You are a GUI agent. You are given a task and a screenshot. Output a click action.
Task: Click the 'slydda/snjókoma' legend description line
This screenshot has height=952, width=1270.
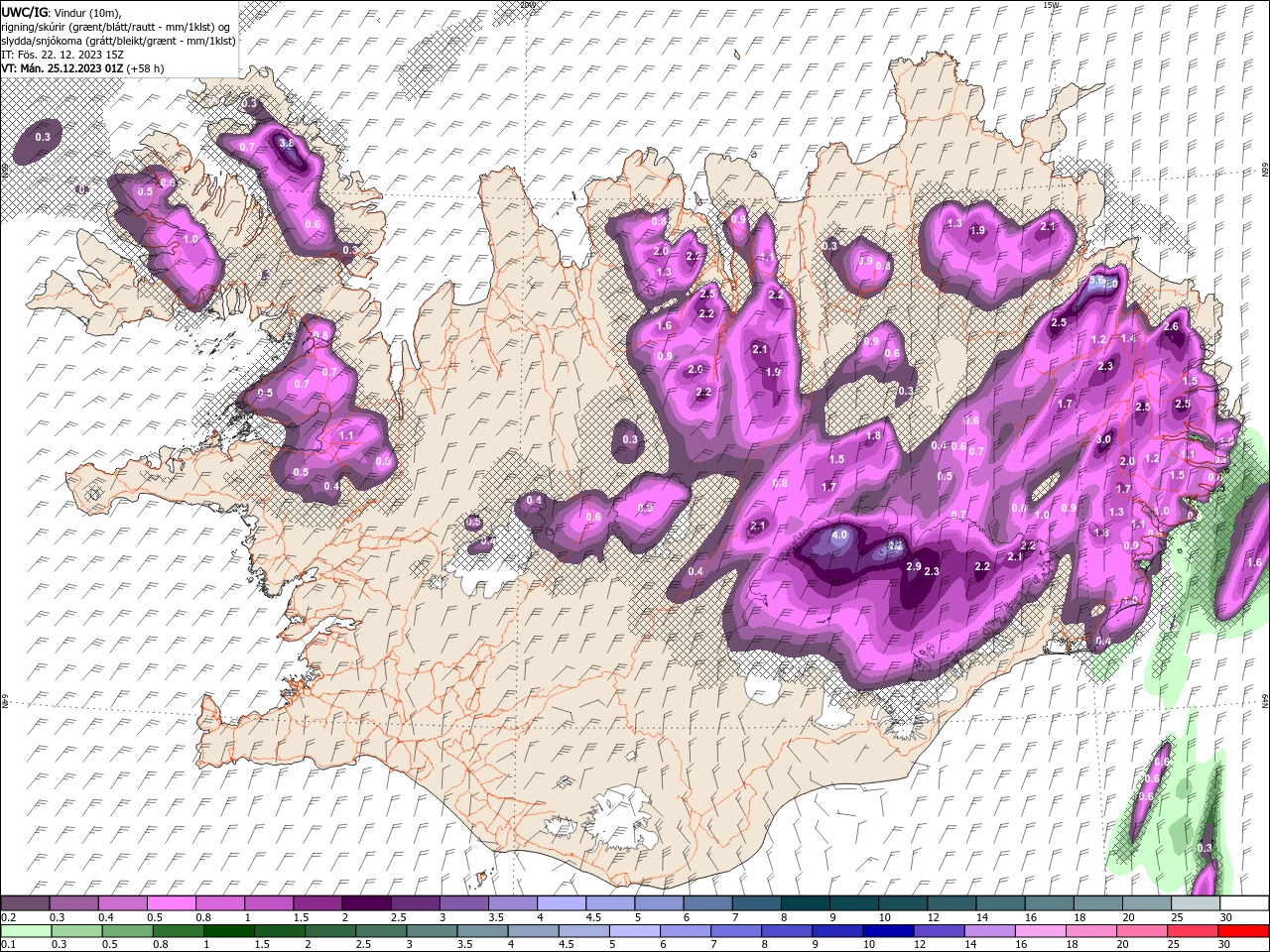point(118,41)
